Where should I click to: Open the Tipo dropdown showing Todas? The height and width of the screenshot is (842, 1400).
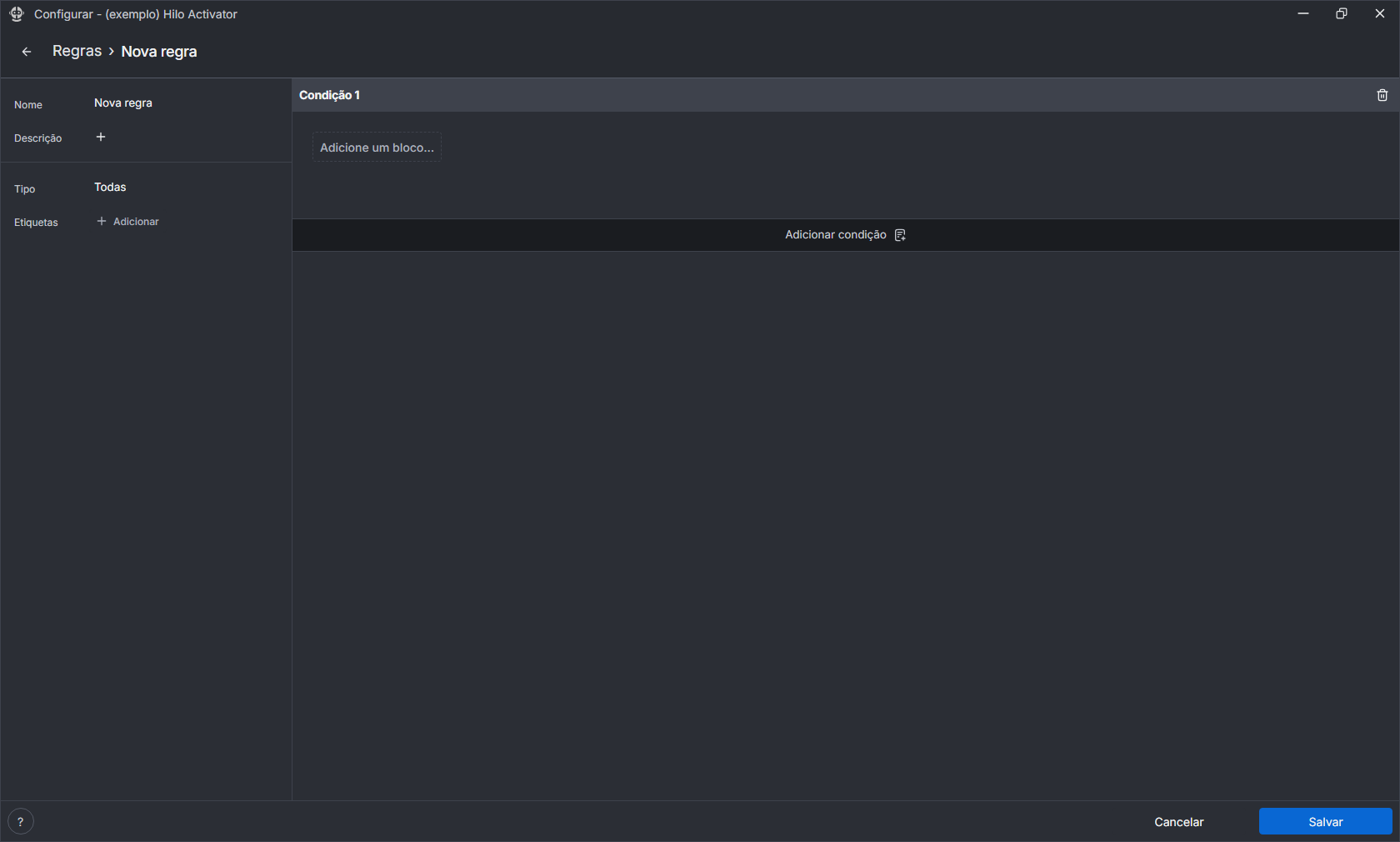[x=110, y=188]
